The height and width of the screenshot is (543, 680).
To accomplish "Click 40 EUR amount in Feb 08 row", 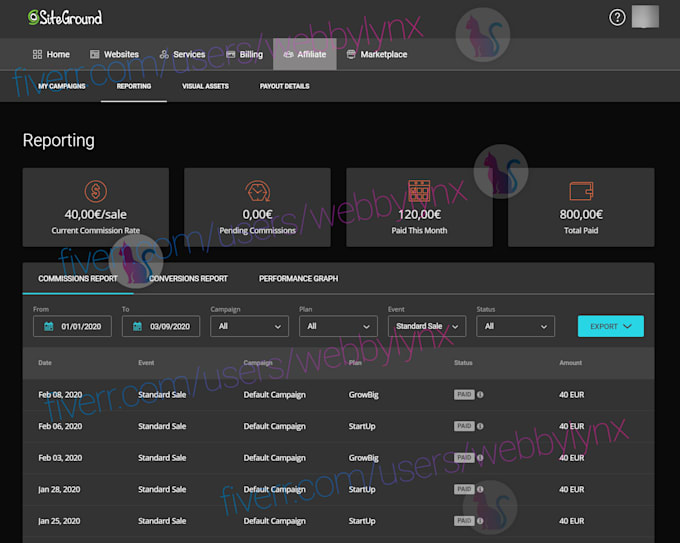I will point(572,395).
